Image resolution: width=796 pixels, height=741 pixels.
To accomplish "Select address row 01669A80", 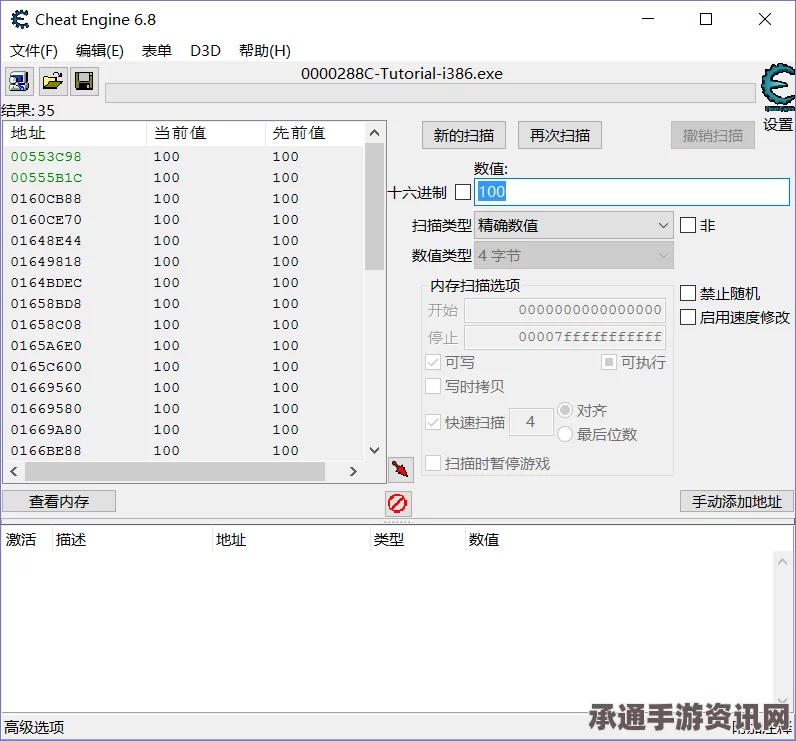I will 184,429.
